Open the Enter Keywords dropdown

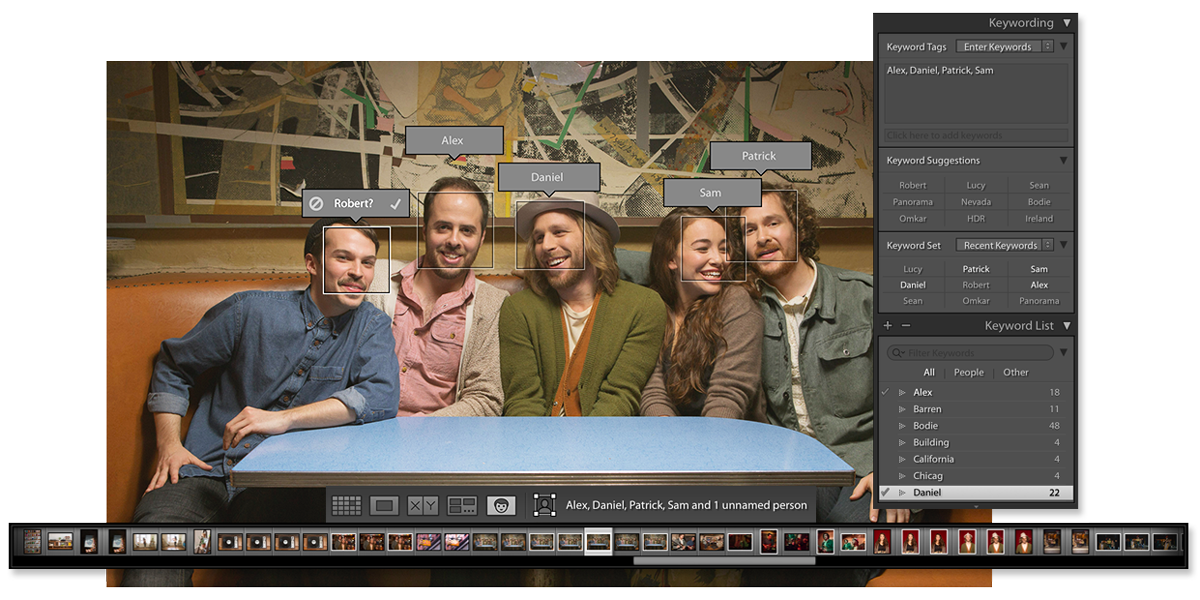(1004, 47)
